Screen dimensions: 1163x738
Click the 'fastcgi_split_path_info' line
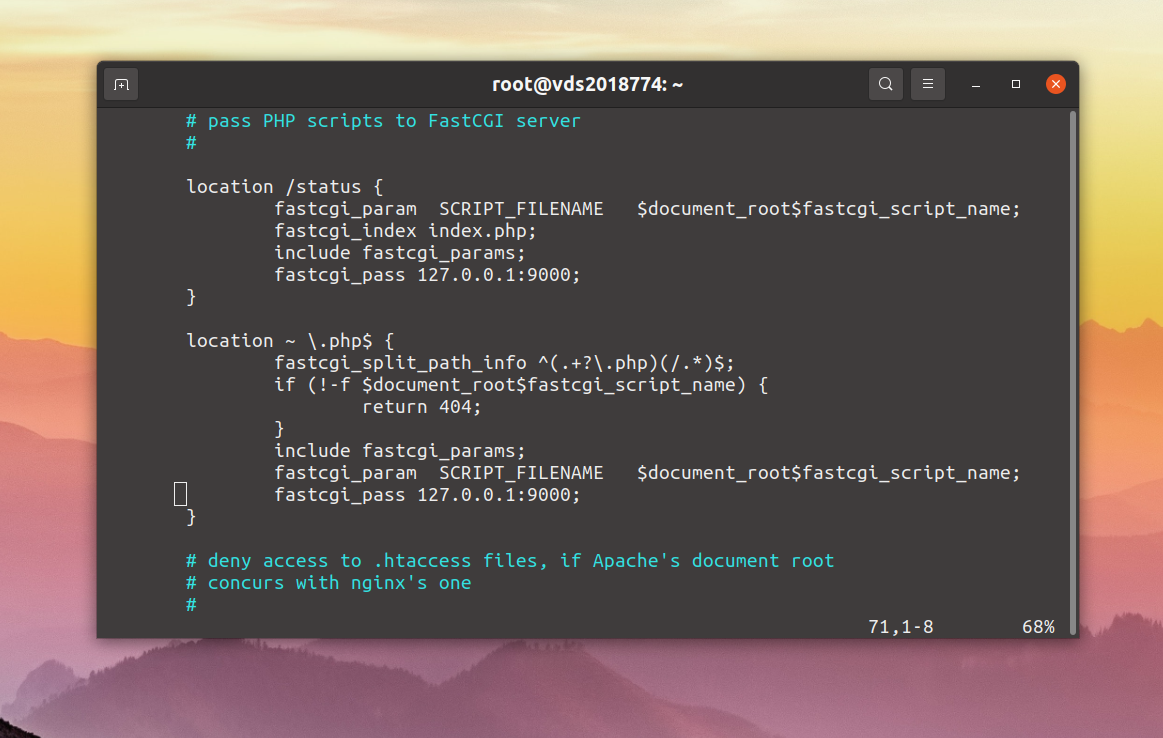(x=504, y=363)
